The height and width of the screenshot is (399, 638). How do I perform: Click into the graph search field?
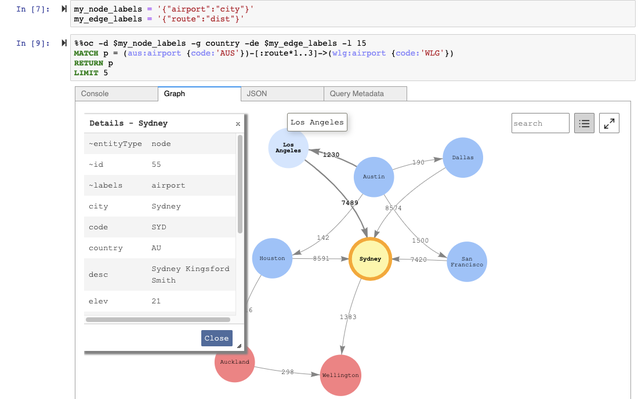click(x=540, y=123)
